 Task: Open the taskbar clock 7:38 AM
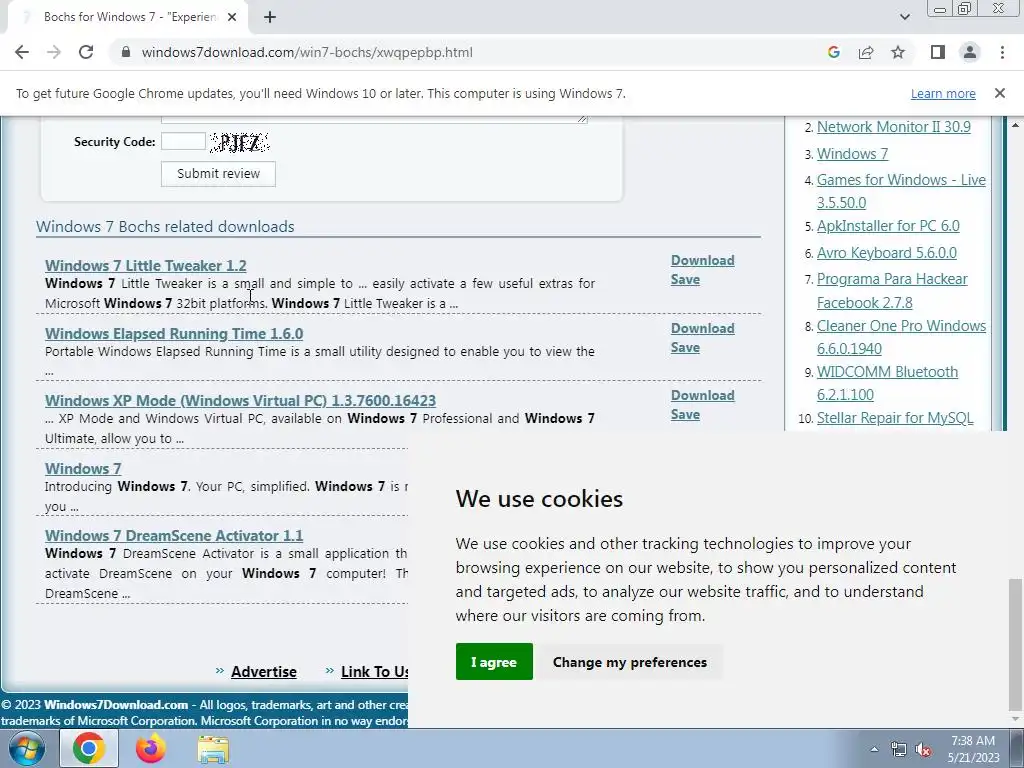click(974, 749)
